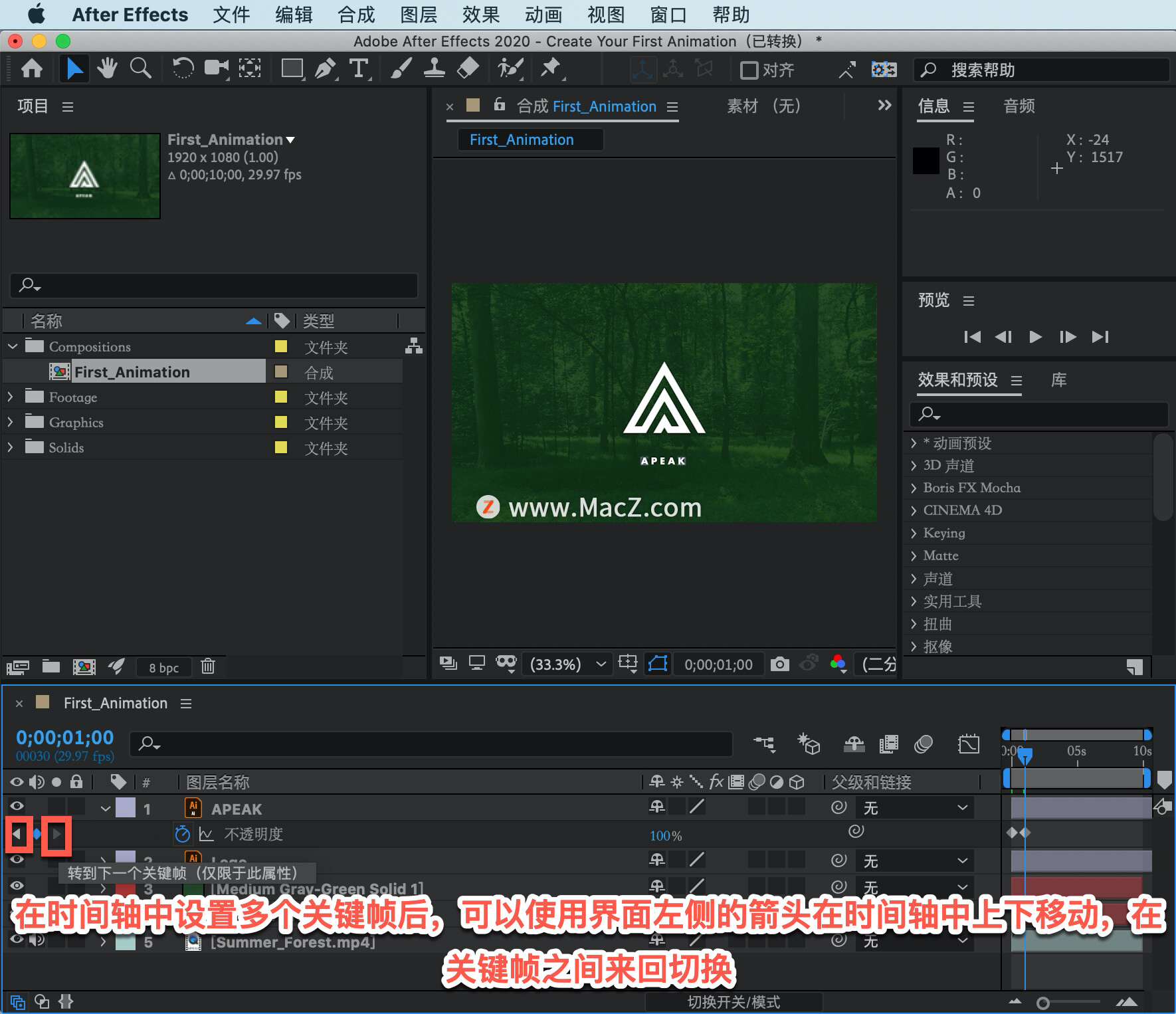This screenshot has height=1014, width=1176.
Task: Click the 切换开关/模式 button
Action: pyautogui.click(x=734, y=1001)
